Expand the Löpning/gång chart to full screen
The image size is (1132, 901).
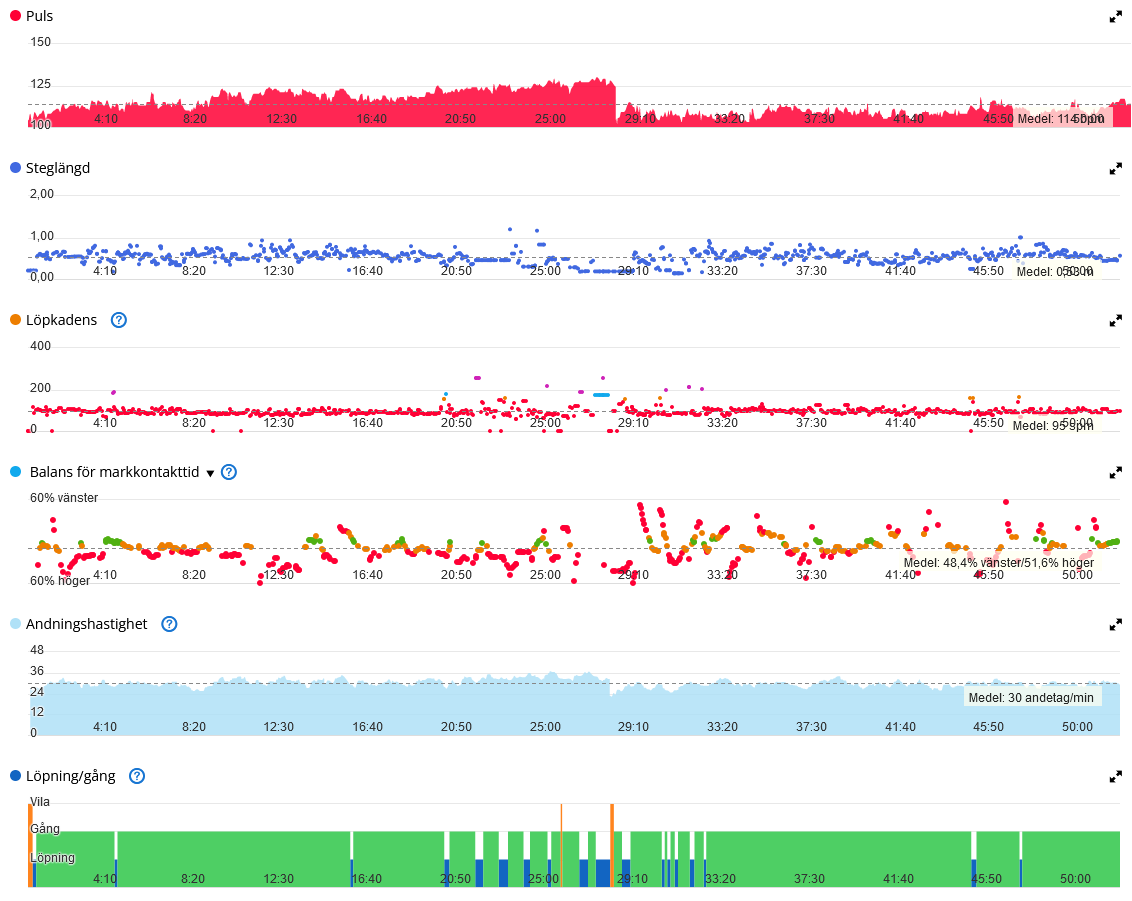pyautogui.click(x=1115, y=777)
